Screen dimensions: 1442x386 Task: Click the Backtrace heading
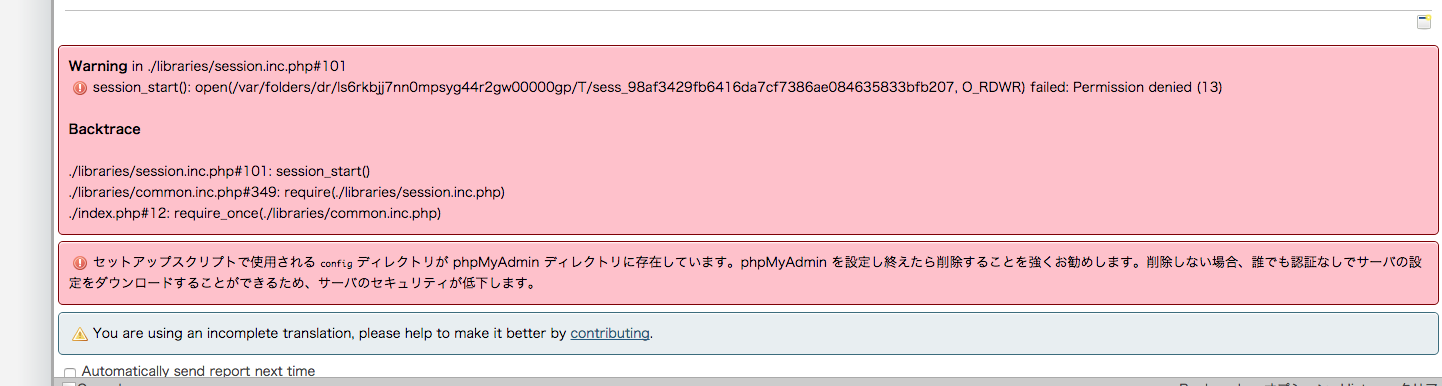(104, 129)
